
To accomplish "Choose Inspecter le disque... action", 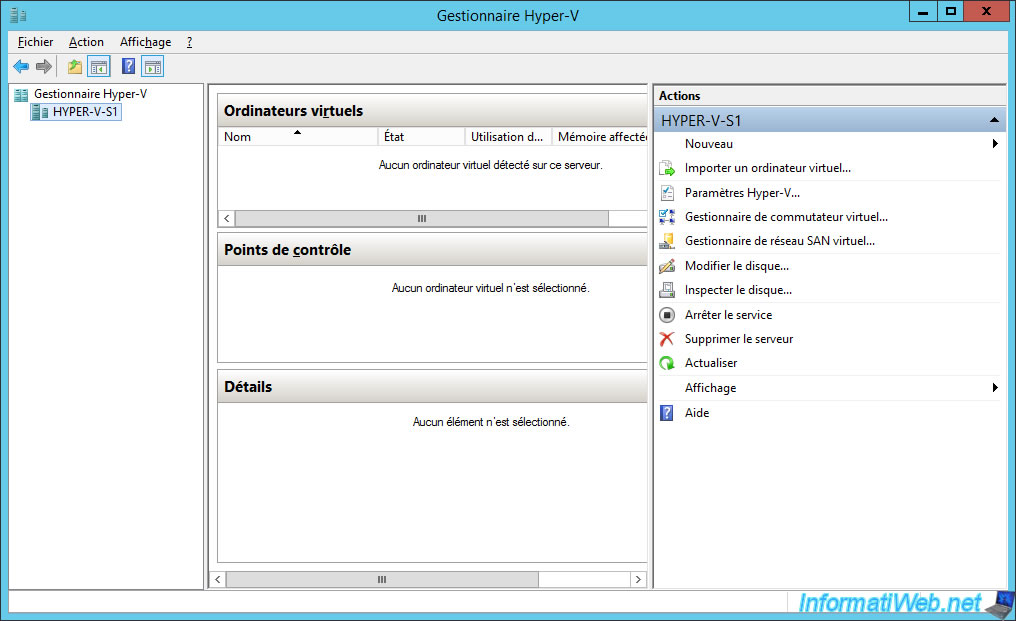I will [739, 290].
